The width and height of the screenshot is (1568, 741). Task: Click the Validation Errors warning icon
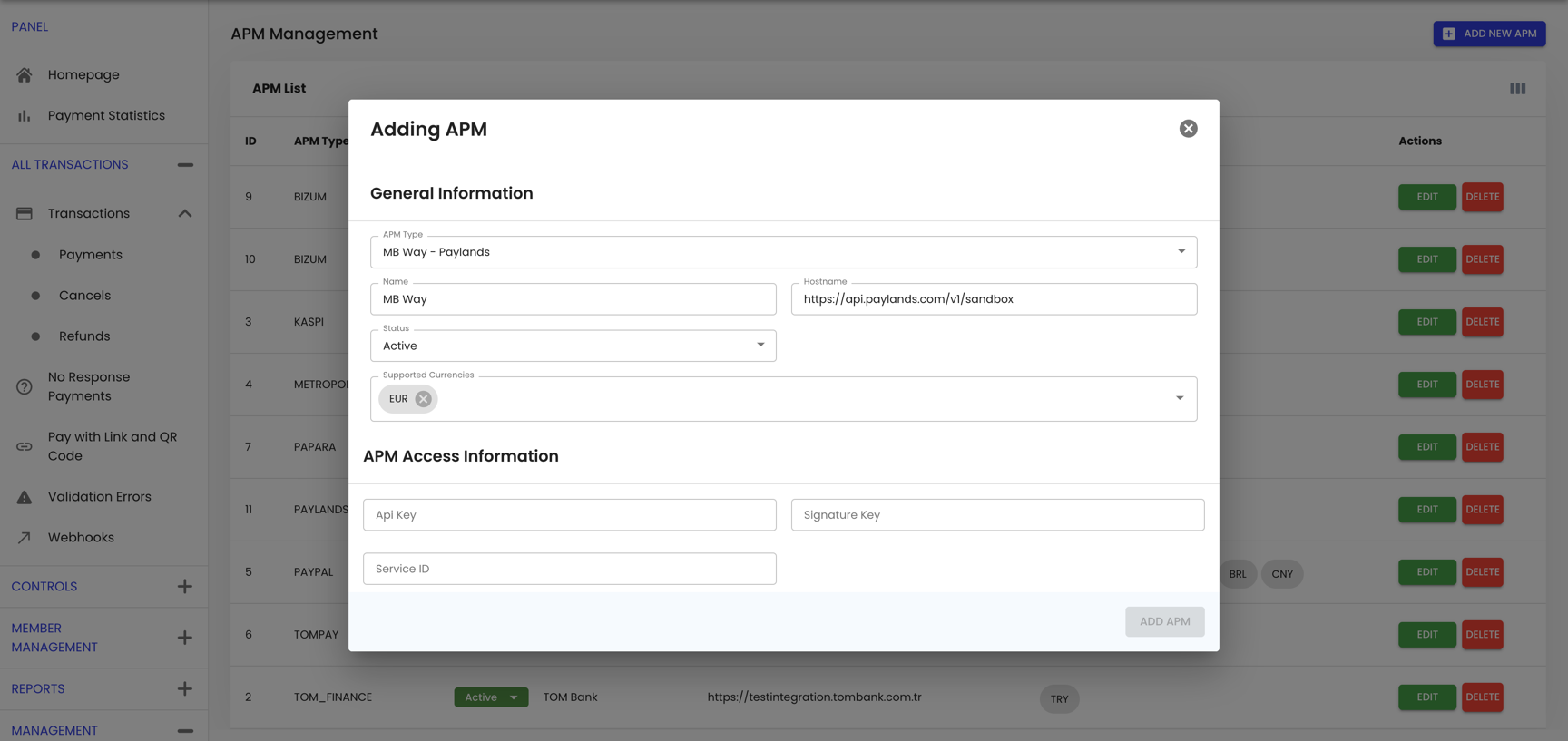click(x=24, y=497)
